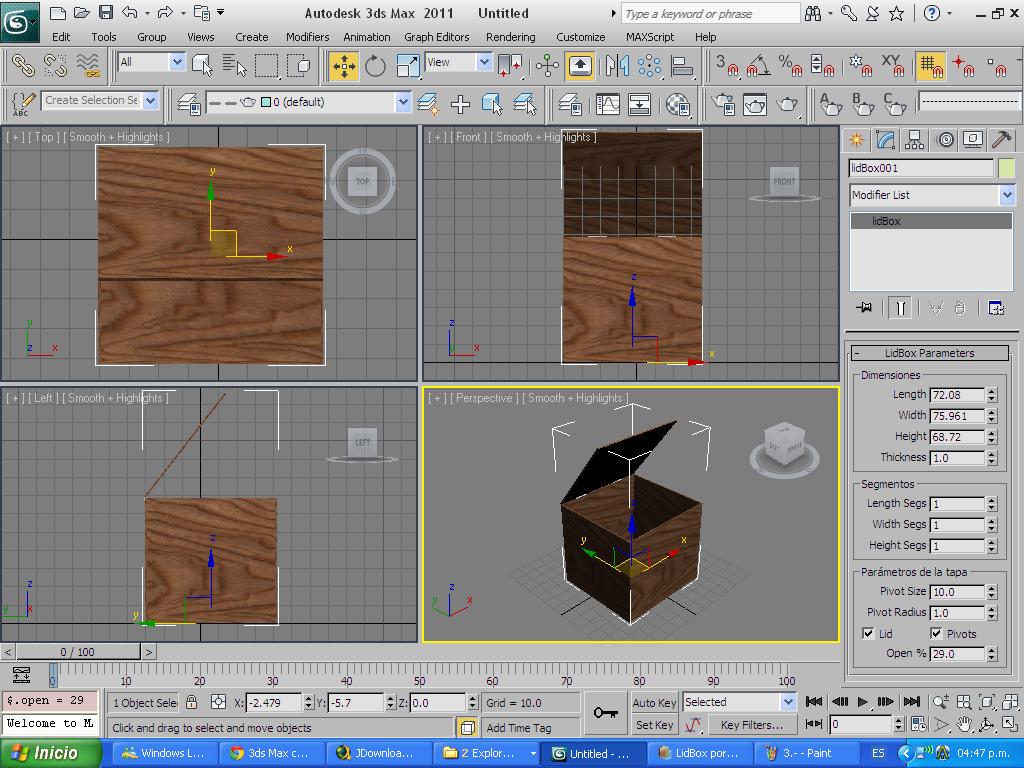Collapse the LidBox Parameters rollout
This screenshot has width=1024, height=768.
pyautogui.click(x=929, y=353)
